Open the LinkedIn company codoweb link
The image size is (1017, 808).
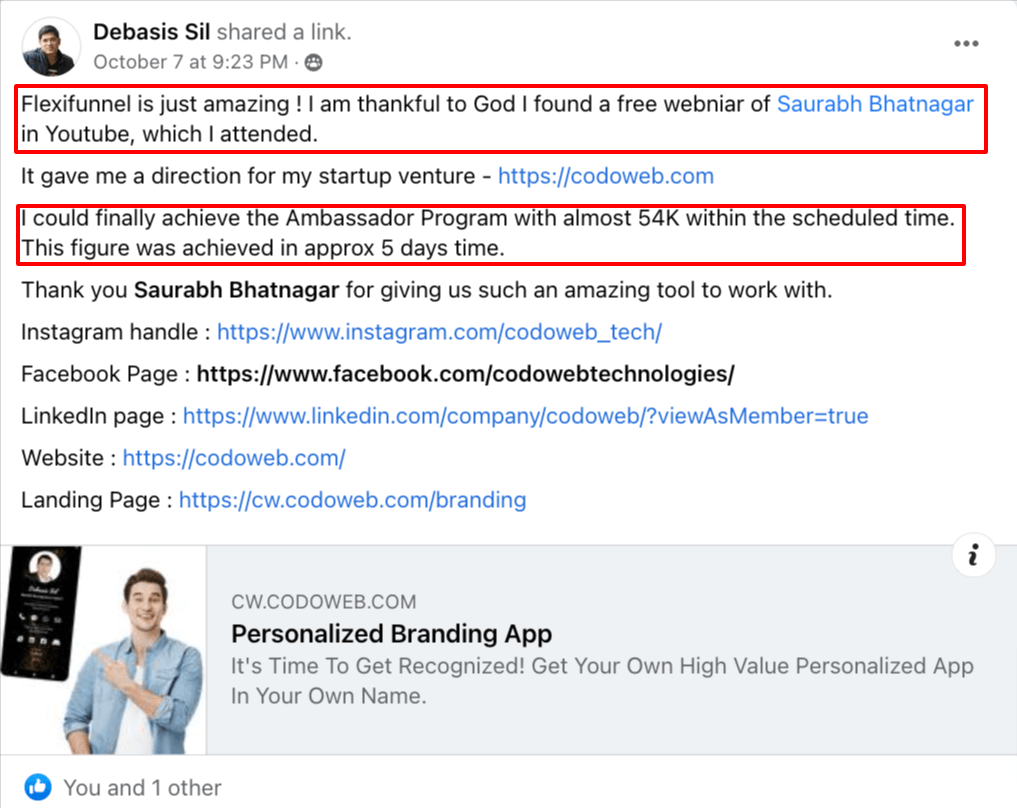[x=525, y=416]
